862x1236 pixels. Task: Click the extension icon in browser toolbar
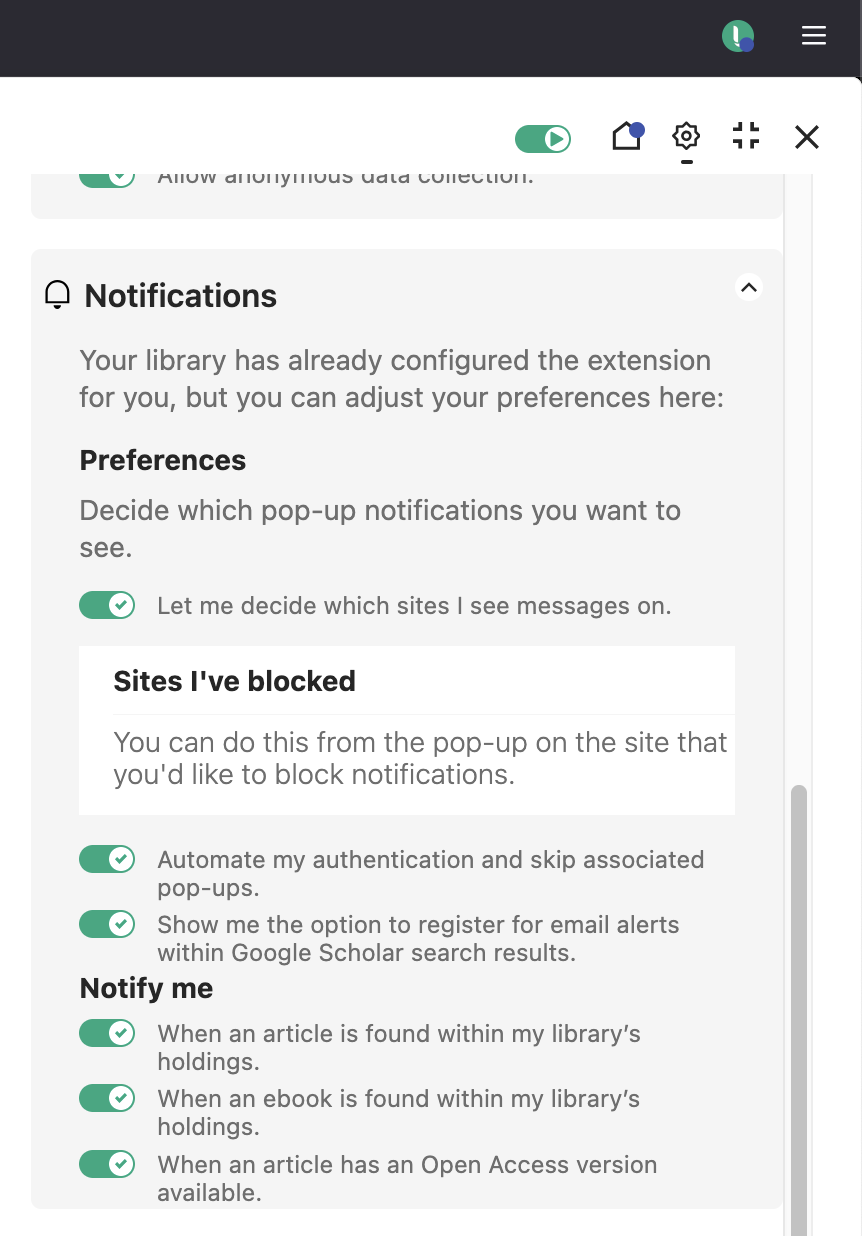(x=737, y=37)
